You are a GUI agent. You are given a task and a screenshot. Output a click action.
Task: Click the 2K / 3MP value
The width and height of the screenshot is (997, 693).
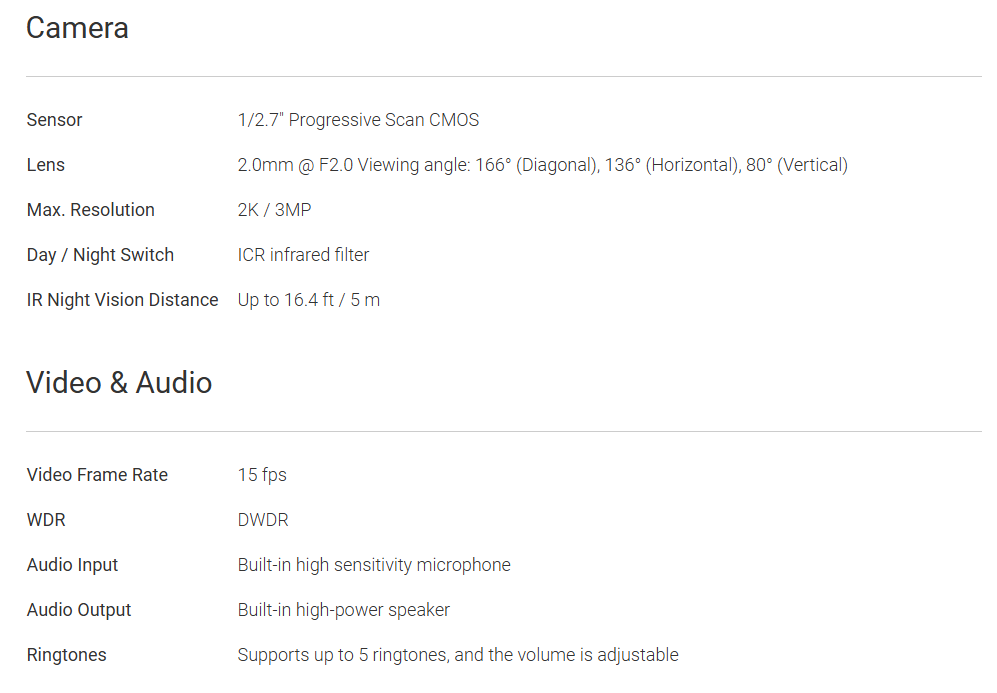274,210
